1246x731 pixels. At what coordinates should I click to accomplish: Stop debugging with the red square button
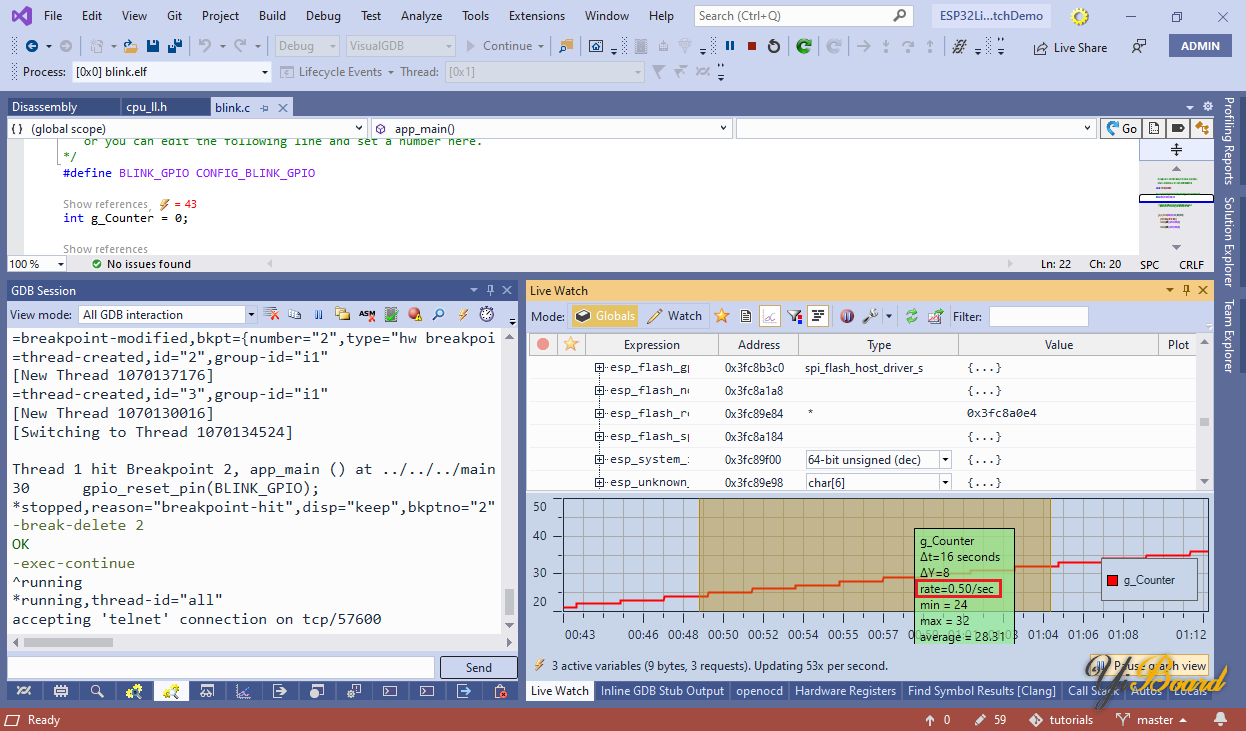coord(751,46)
